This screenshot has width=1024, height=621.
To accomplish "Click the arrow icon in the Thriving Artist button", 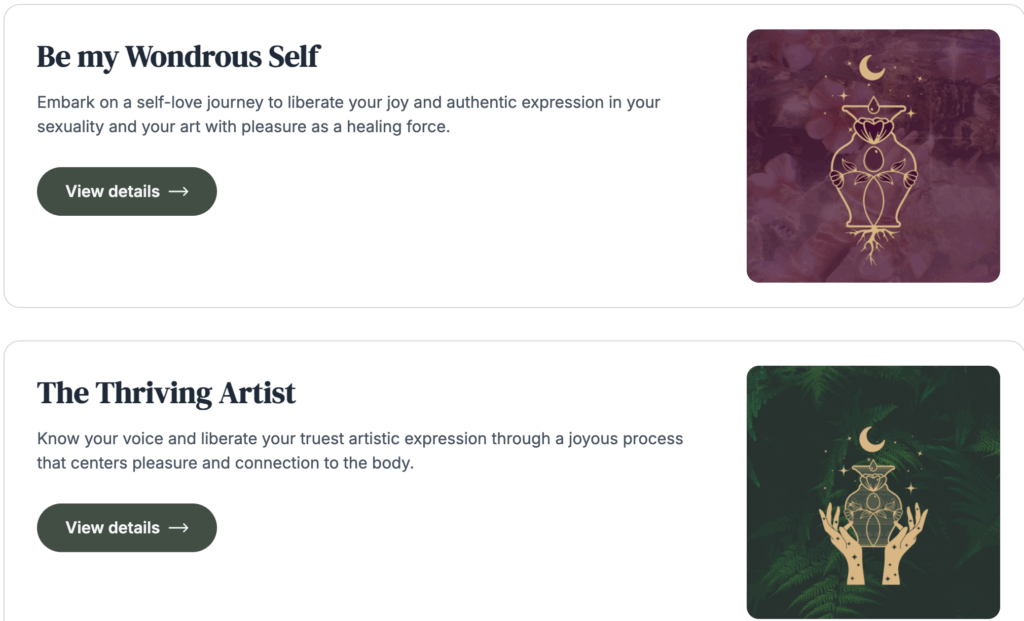I will click(x=178, y=528).
